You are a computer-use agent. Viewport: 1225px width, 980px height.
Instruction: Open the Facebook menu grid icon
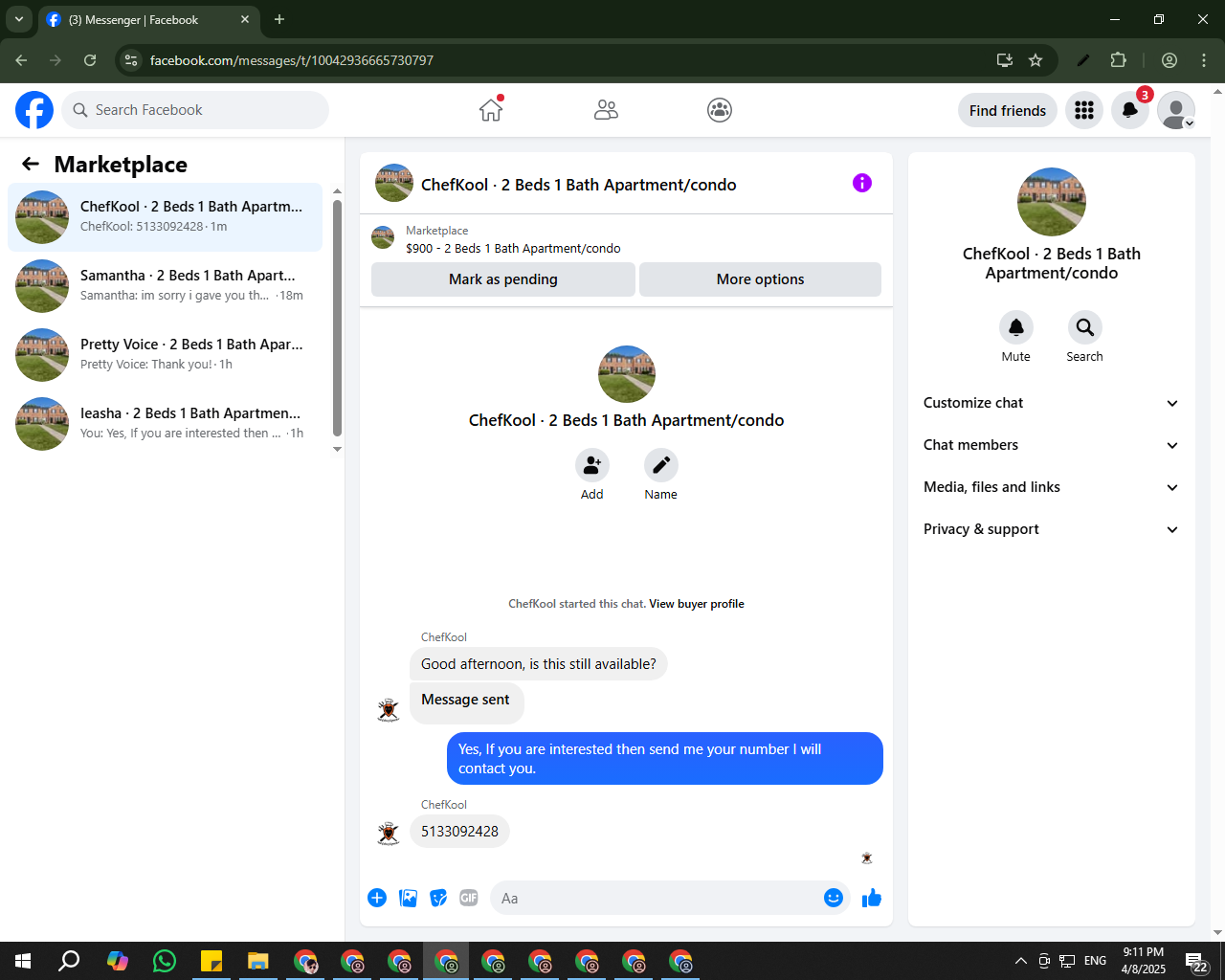pyautogui.click(x=1084, y=110)
